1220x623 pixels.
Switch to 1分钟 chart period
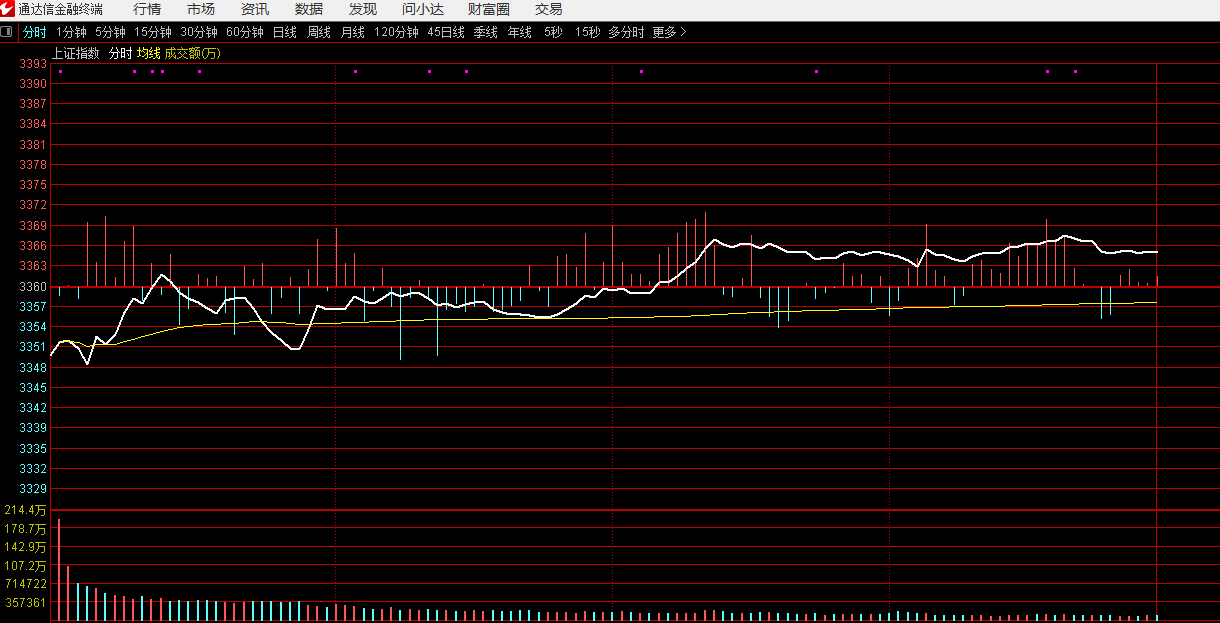tap(72, 32)
